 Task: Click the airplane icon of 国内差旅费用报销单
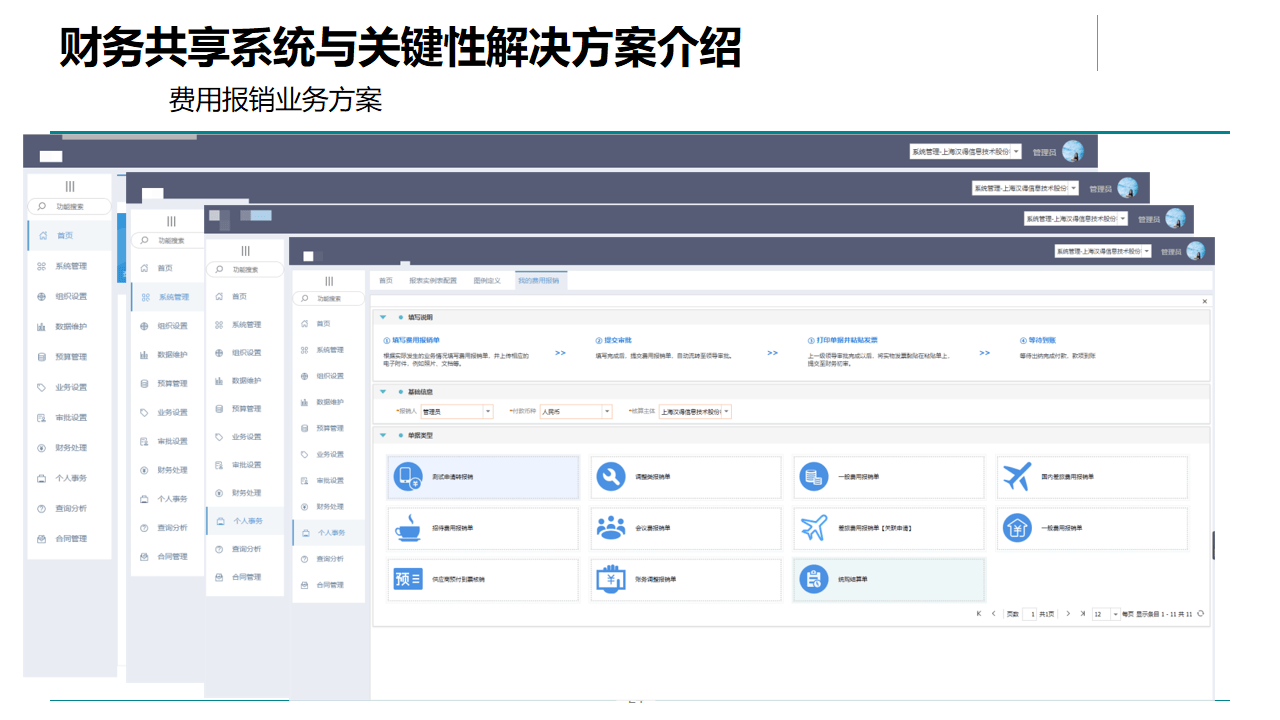click(x=1017, y=478)
